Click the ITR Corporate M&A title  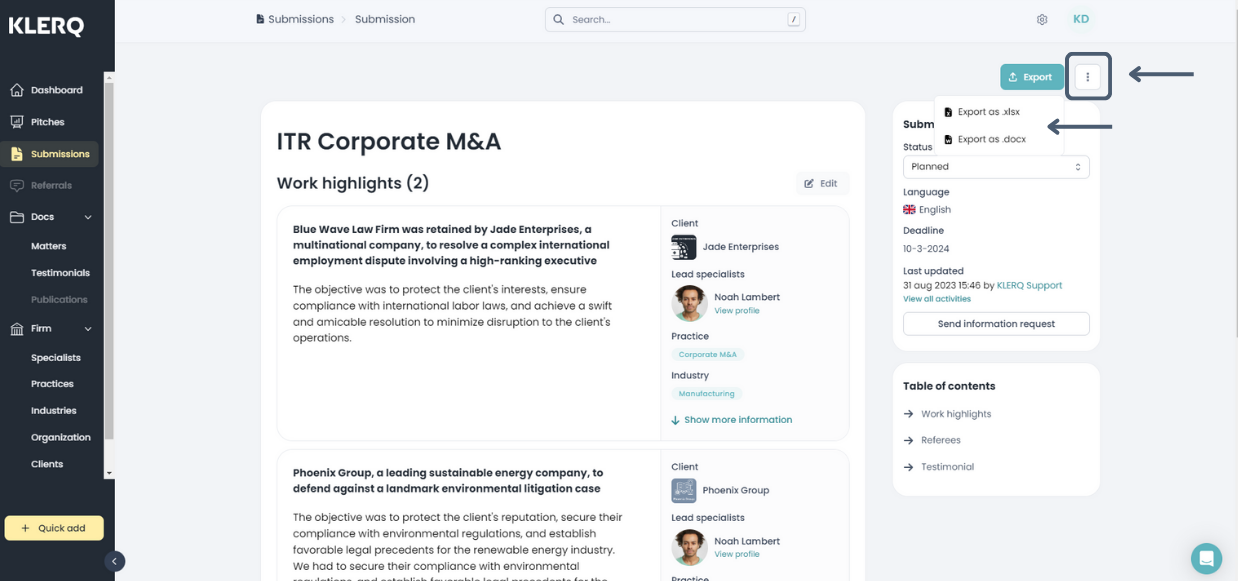(389, 141)
